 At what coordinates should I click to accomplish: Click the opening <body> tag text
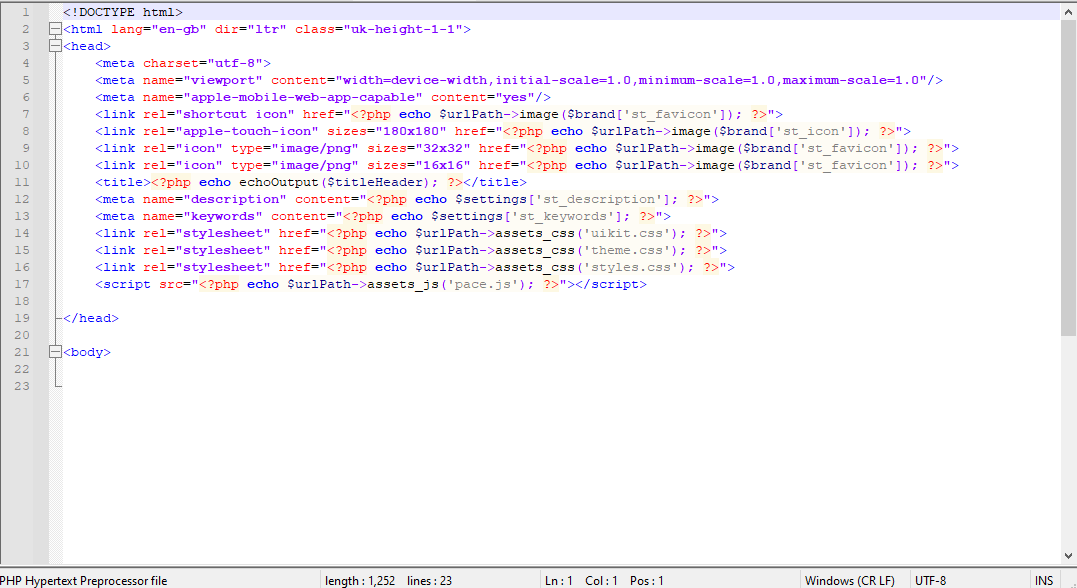click(x=87, y=352)
